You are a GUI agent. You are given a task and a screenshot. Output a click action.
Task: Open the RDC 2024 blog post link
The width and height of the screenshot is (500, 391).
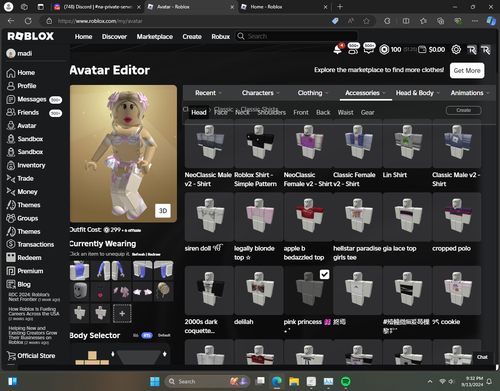tap(34, 297)
